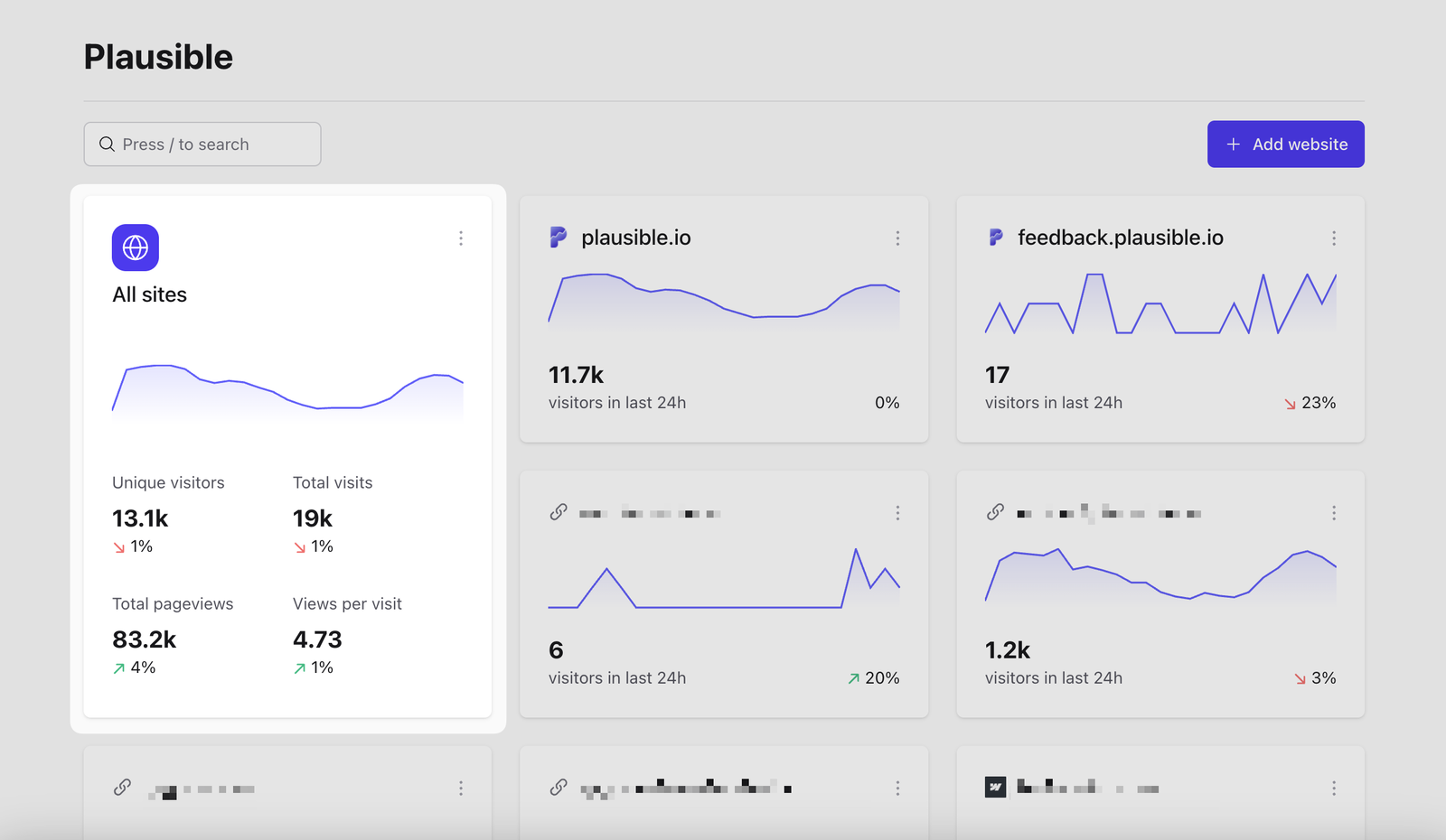Click the Add website button

coord(1285,145)
